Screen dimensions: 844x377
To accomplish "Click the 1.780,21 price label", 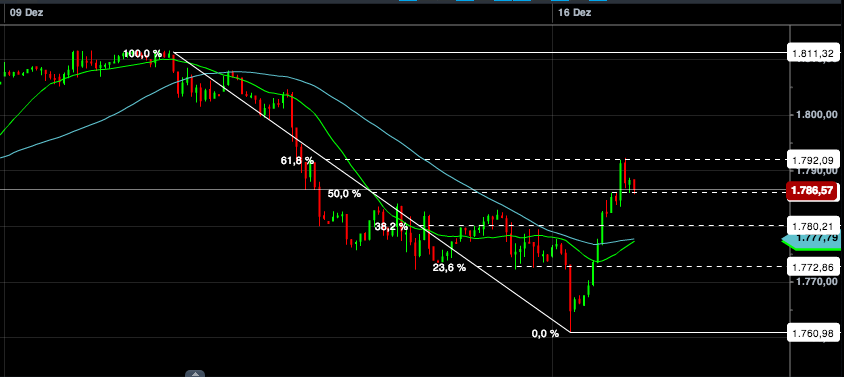I will (x=813, y=225).
